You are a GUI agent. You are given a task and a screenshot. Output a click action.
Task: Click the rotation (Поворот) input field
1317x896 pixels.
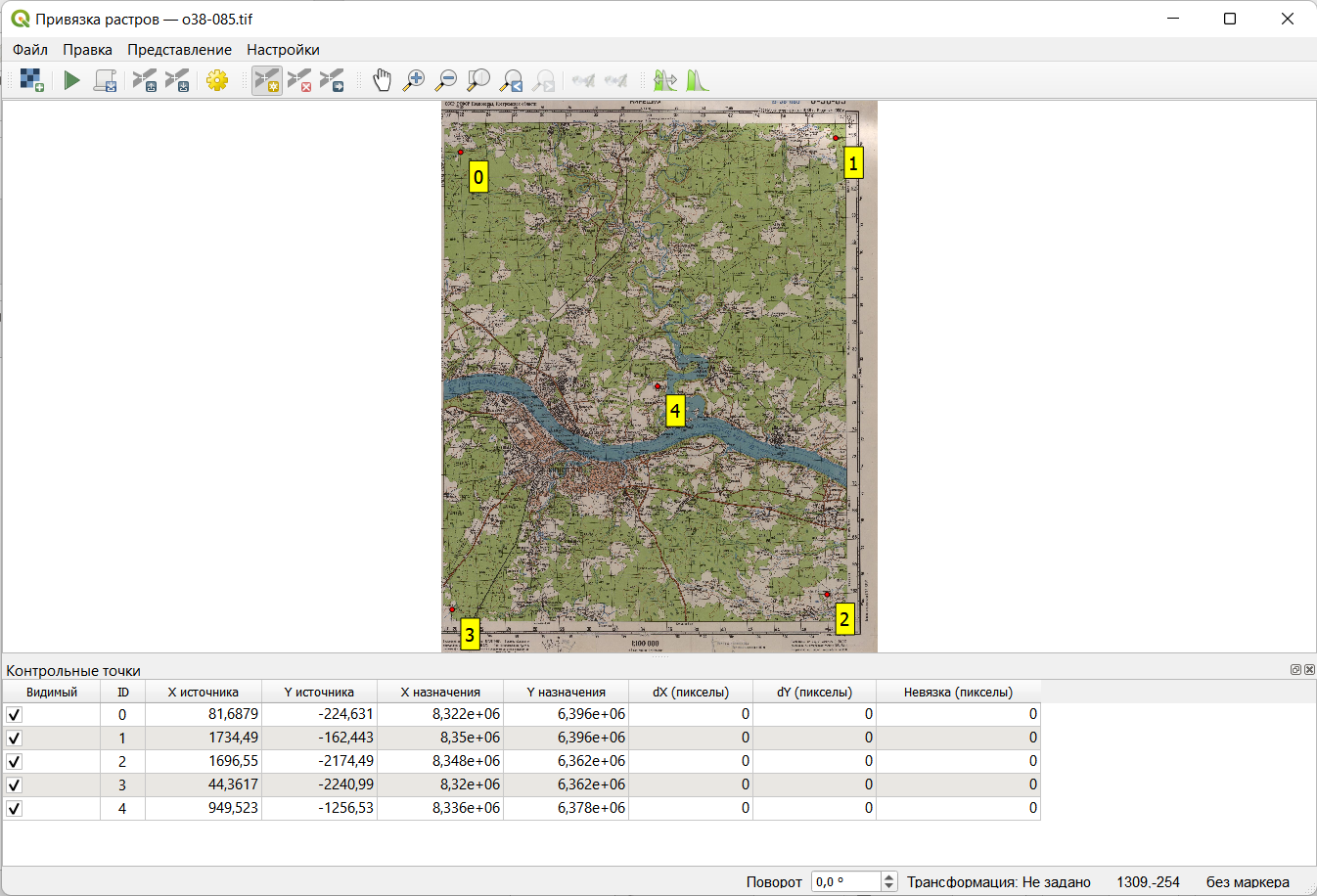pos(845,882)
